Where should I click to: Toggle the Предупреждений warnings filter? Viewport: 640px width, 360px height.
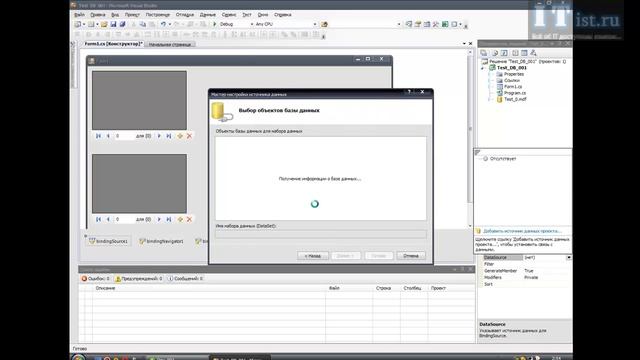[x=139, y=278]
